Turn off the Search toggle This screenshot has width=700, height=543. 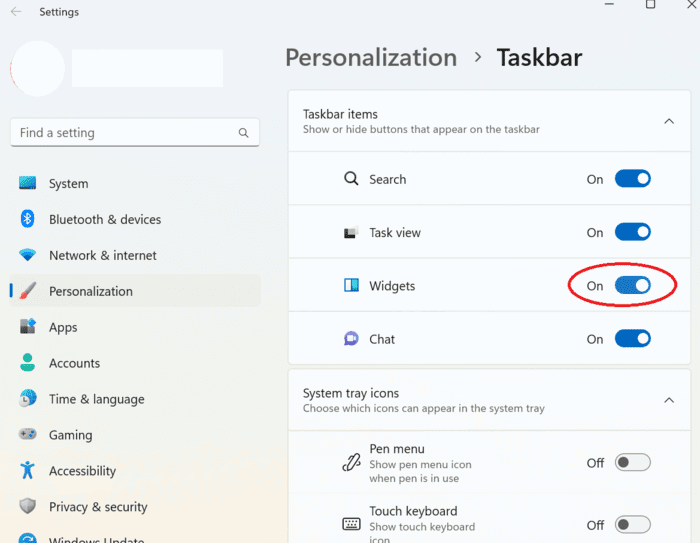coord(633,179)
